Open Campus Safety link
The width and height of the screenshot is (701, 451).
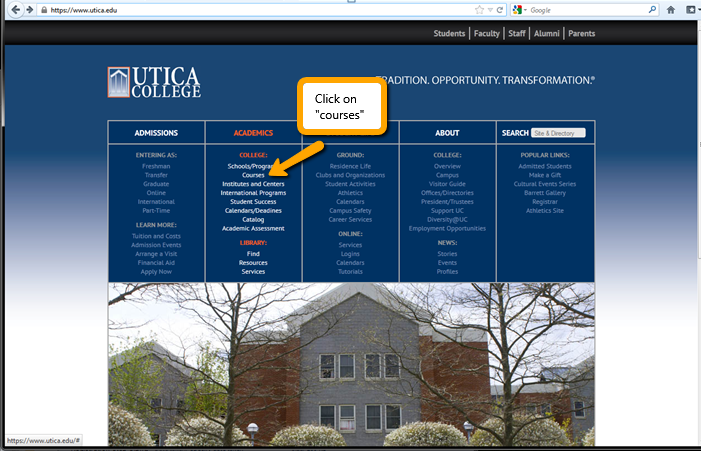350,211
